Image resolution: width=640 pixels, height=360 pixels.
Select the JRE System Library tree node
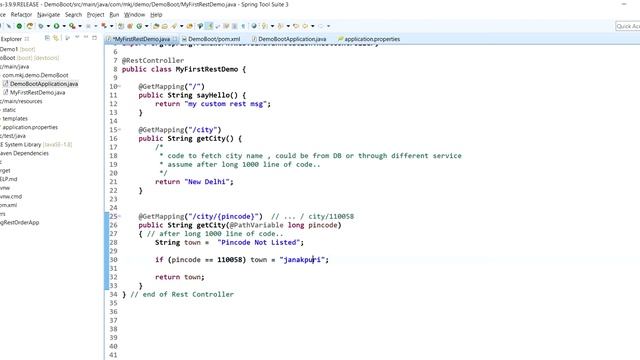point(36,144)
